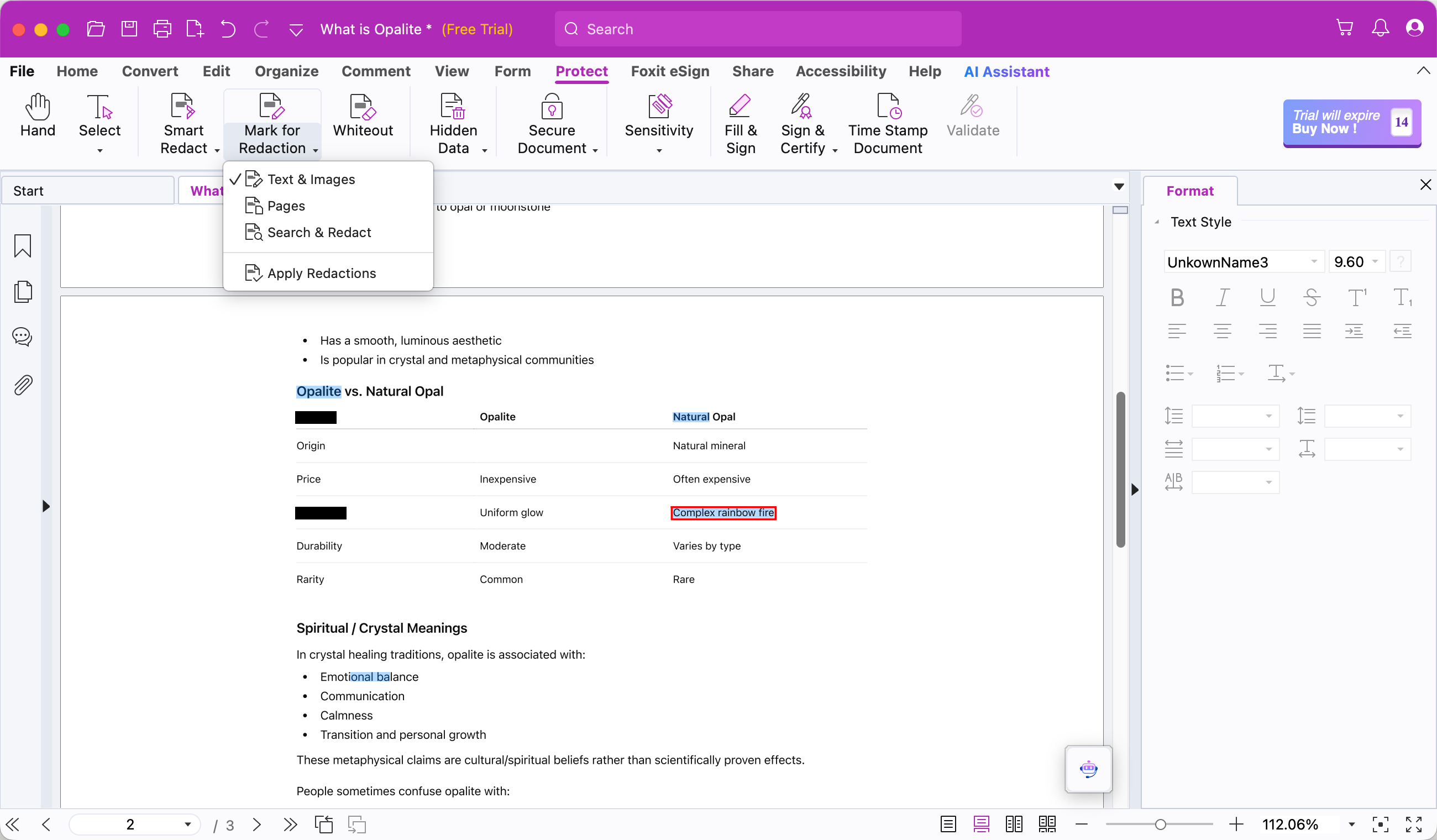Open the Attachments panel

coord(22,385)
